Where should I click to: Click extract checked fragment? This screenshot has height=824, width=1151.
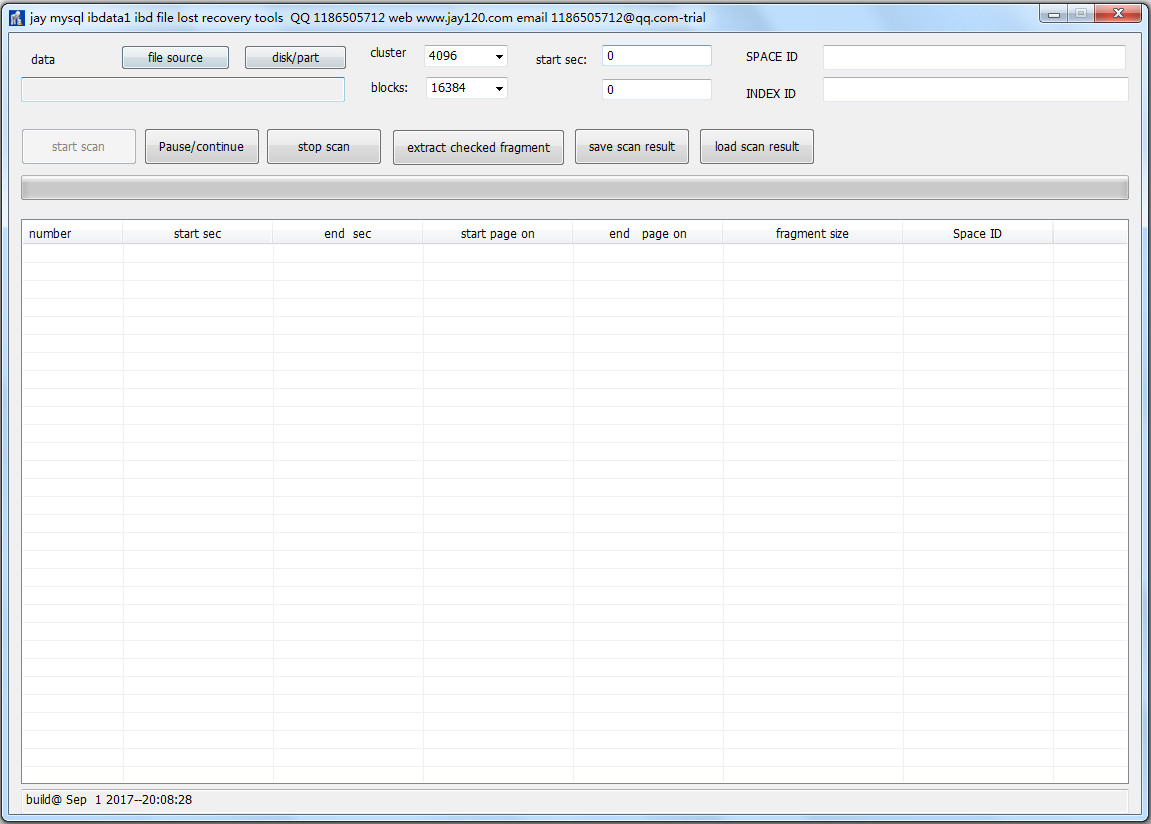point(478,146)
